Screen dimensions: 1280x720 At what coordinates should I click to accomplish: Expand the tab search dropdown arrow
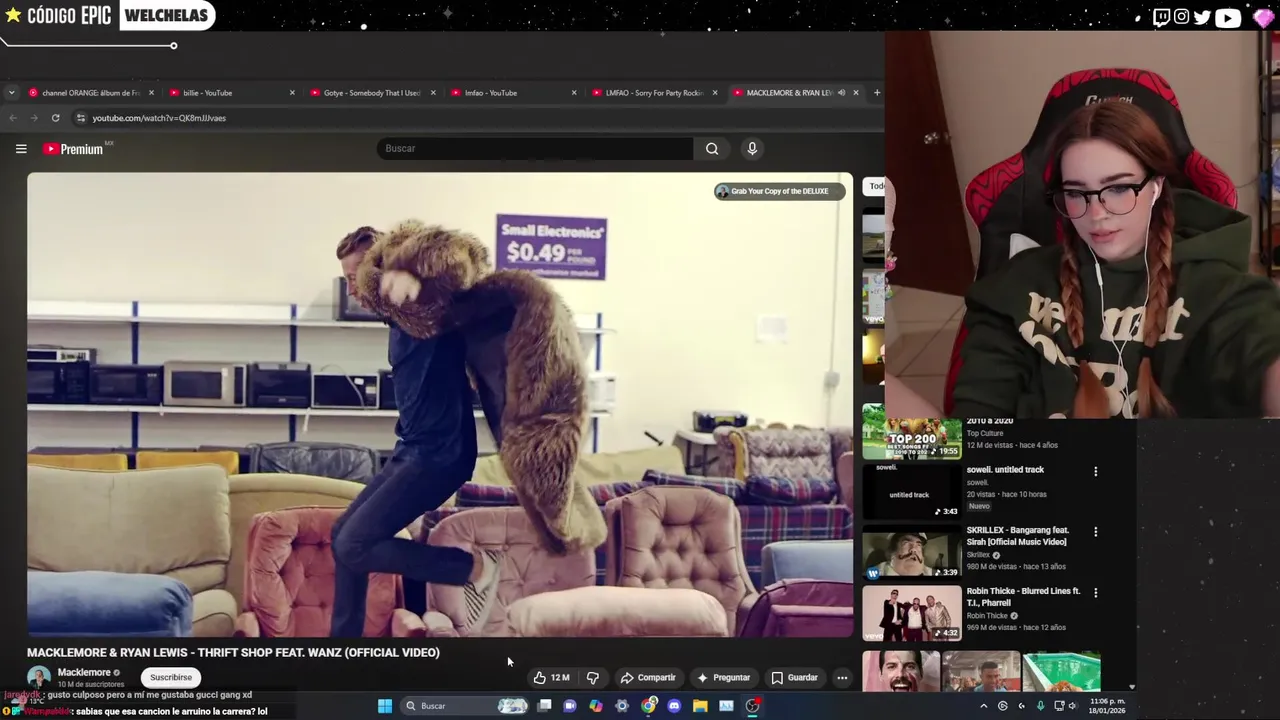point(11,93)
